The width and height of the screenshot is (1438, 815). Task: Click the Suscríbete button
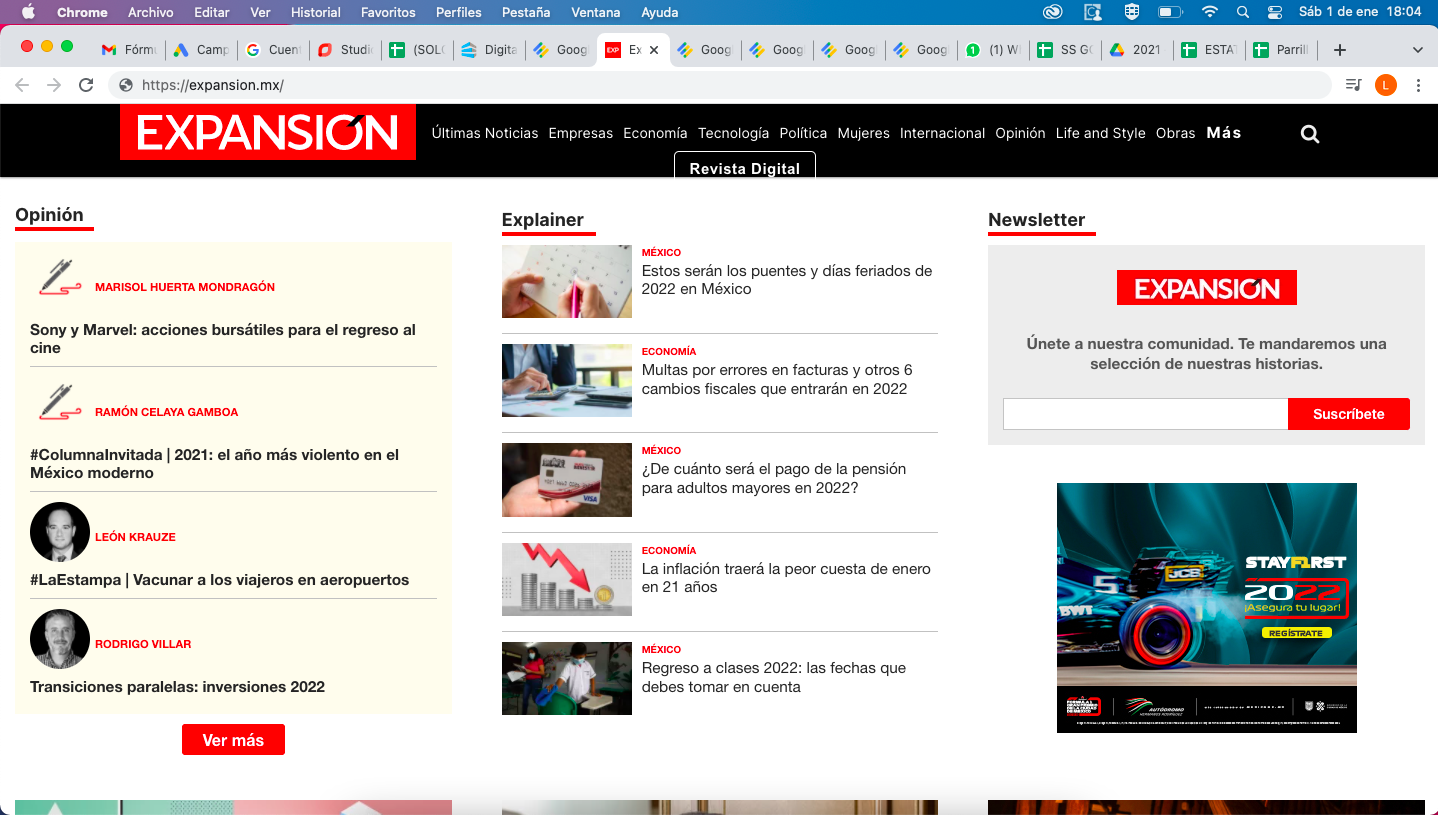coord(1348,414)
